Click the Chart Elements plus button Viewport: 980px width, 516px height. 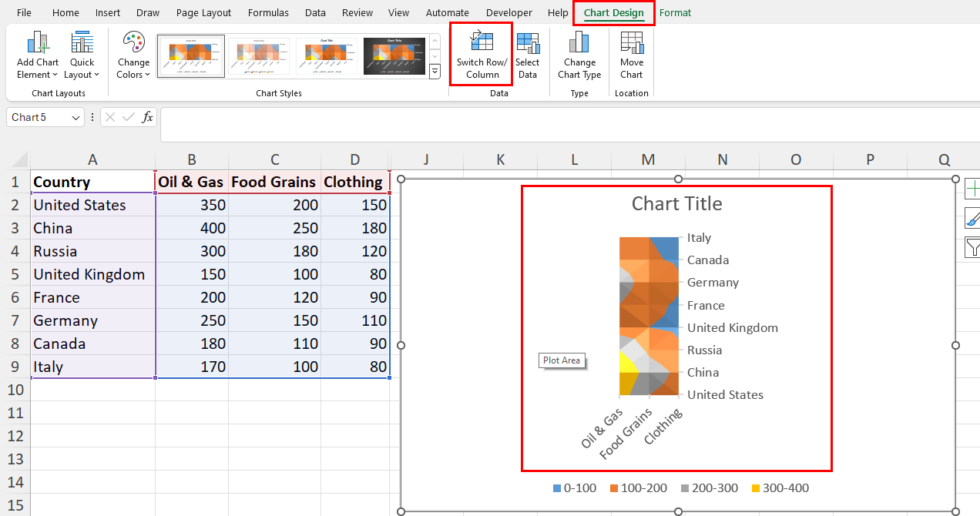(x=972, y=189)
